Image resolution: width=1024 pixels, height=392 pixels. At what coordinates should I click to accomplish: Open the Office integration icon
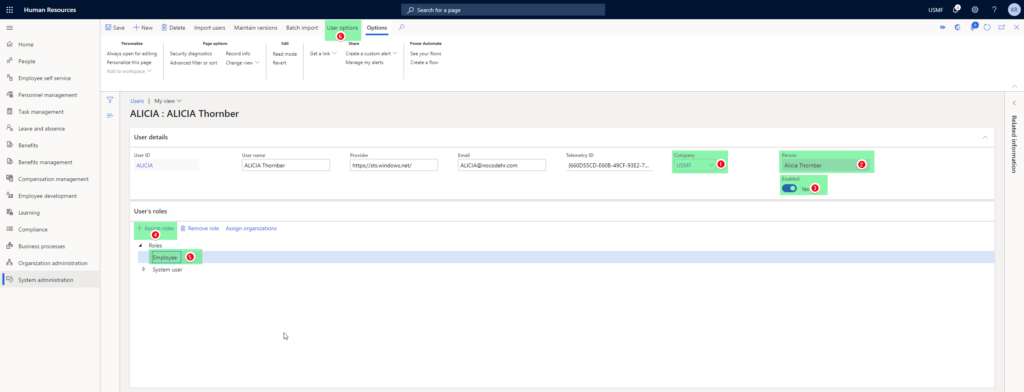[x=957, y=27]
